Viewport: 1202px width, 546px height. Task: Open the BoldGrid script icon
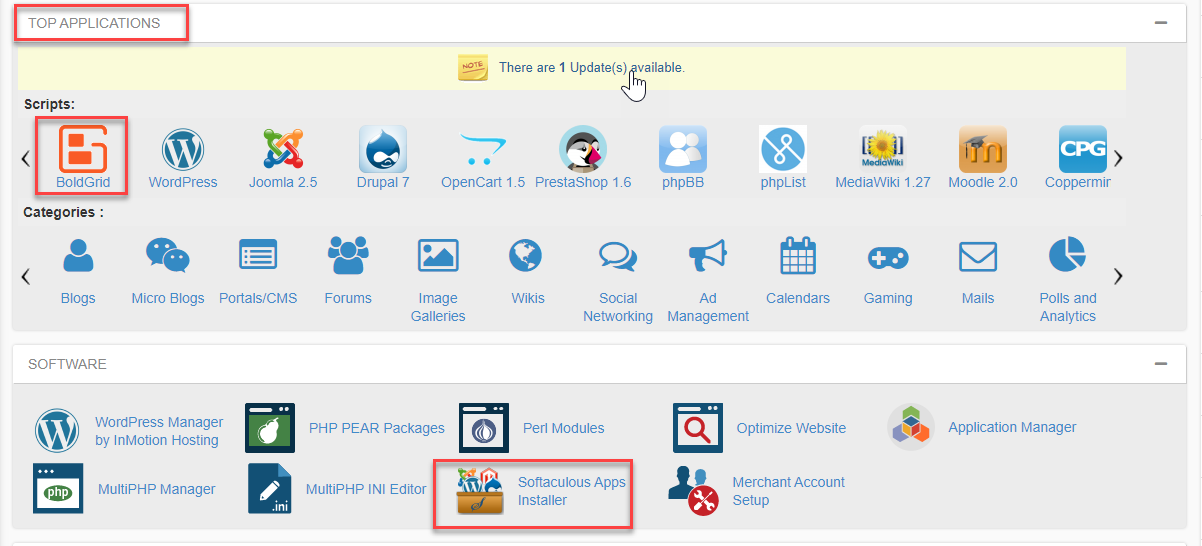(83, 149)
